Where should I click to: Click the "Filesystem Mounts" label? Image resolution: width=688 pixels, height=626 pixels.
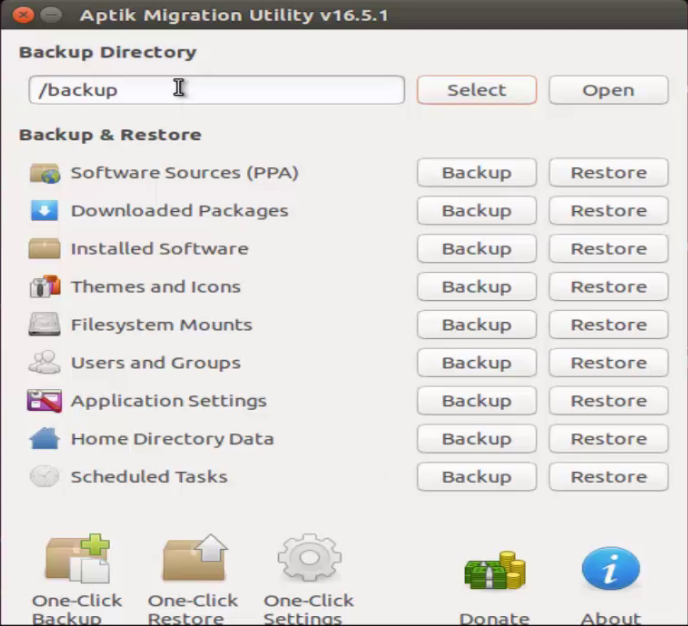(x=161, y=325)
